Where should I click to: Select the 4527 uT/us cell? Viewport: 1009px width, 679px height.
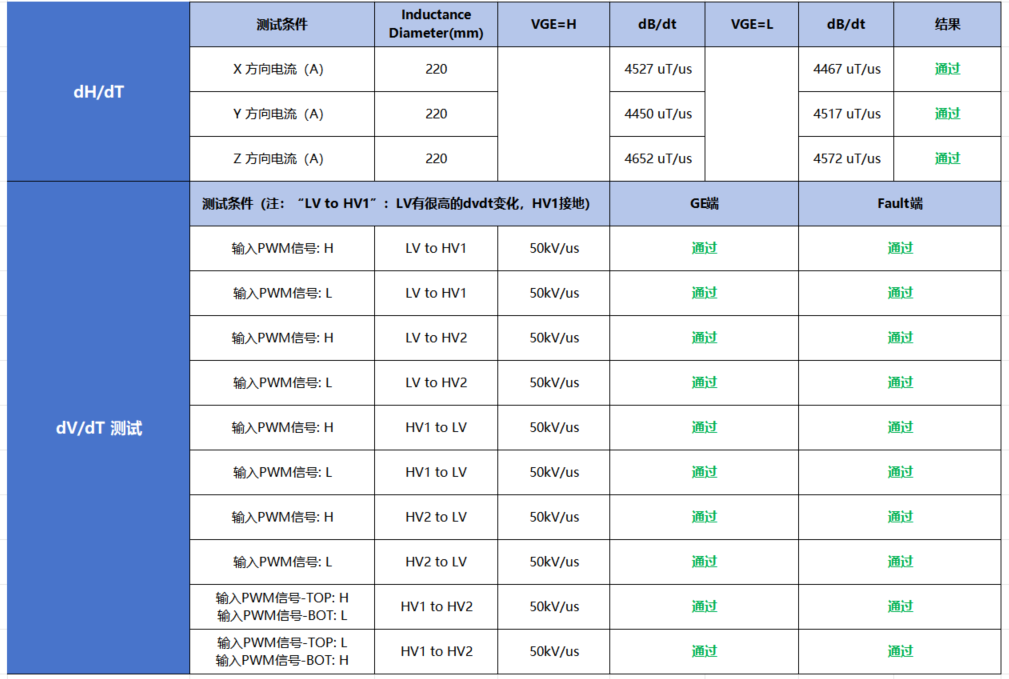pyautogui.click(x=657, y=69)
